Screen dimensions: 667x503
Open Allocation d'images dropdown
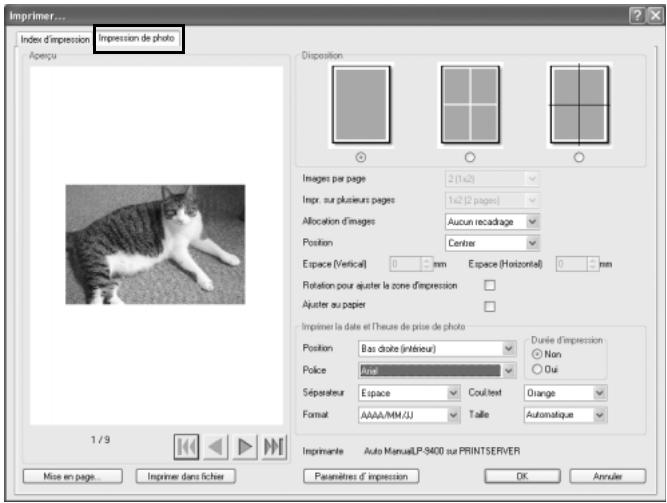pyautogui.click(x=492, y=222)
